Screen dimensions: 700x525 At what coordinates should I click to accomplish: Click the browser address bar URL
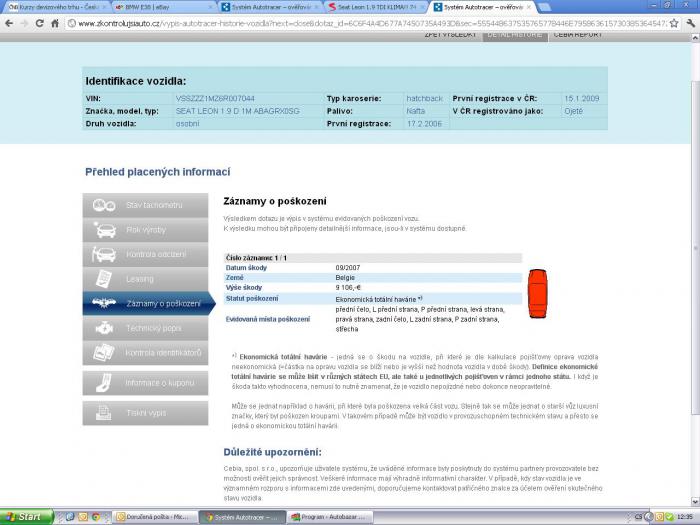coord(350,23)
